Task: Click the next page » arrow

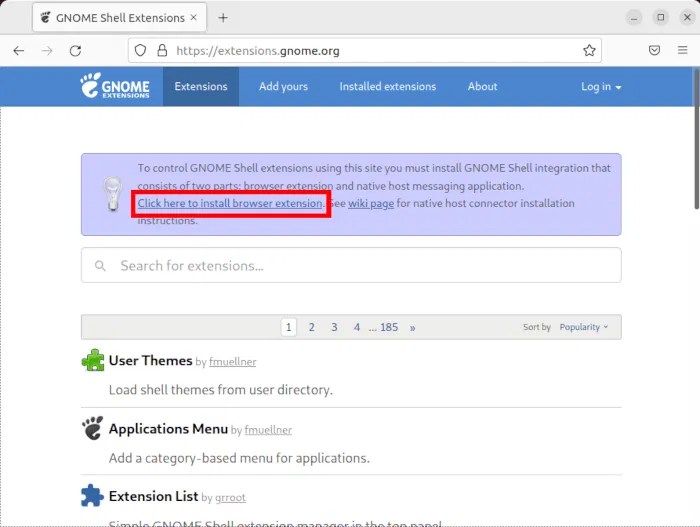Action: click(x=412, y=327)
